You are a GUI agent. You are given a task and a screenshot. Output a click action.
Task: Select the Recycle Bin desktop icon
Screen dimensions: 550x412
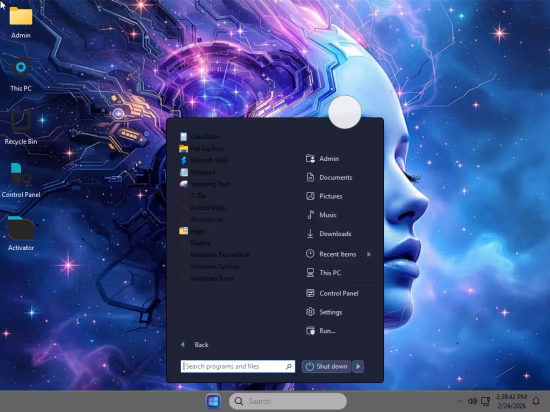click(21, 128)
